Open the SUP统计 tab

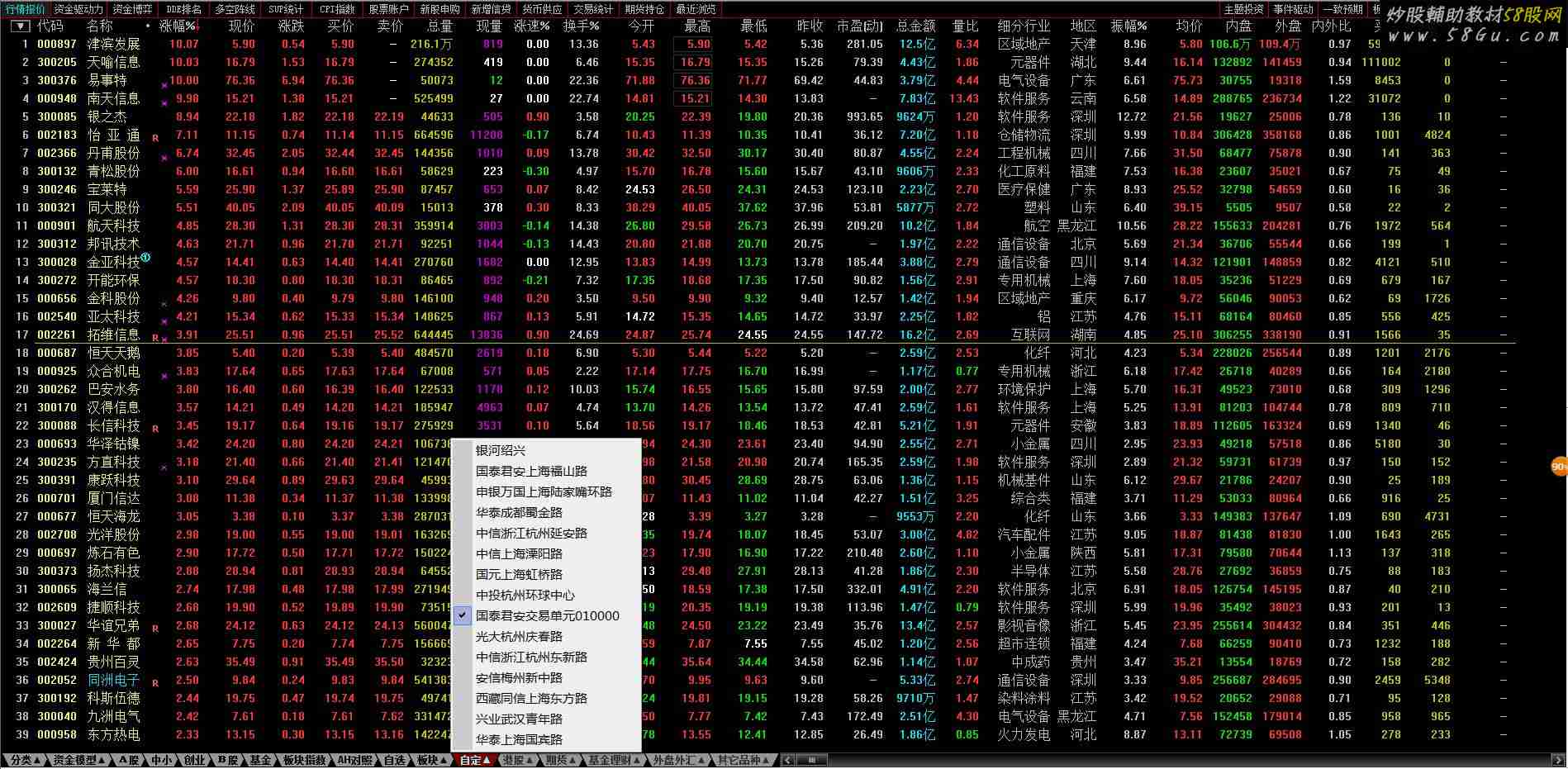coord(286,9)
